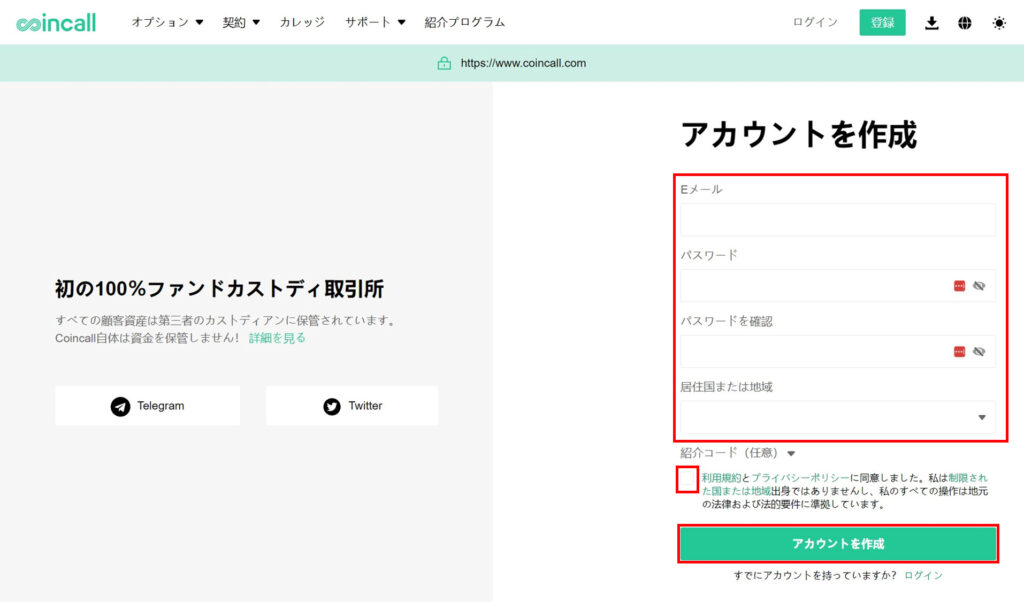
Task: Show password in the パスワードを確認 field
Action: 979,352
